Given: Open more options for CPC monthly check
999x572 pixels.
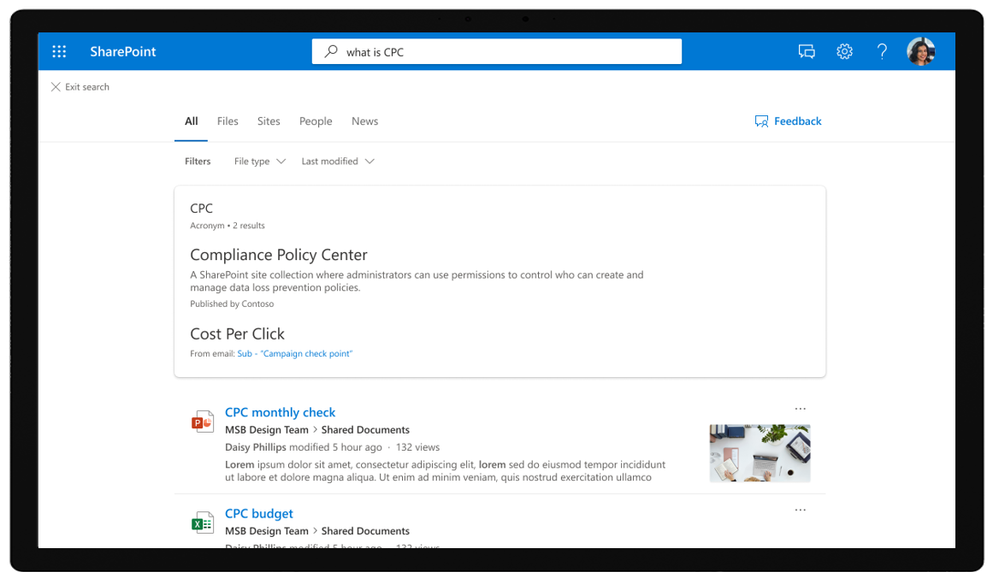Looking at the screenshot, I should coord(800,409).
